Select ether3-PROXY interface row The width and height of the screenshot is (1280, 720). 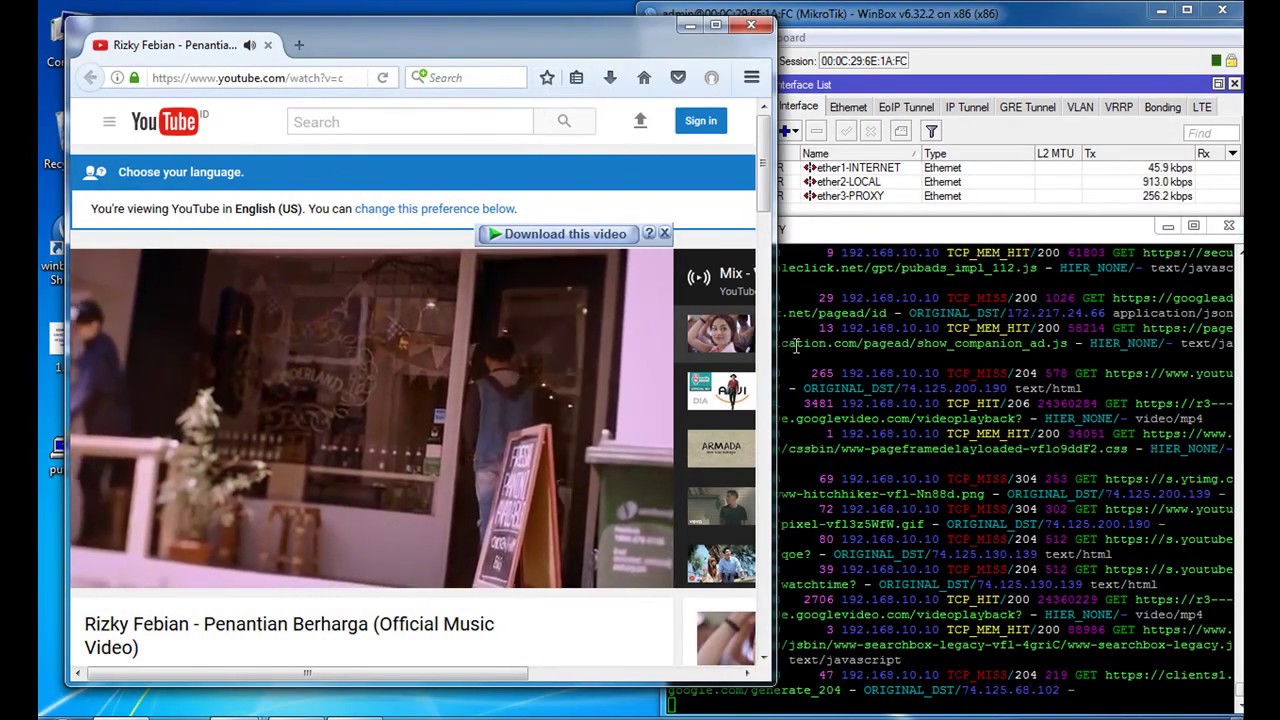pyautogui.click(x=1008, y=196)
